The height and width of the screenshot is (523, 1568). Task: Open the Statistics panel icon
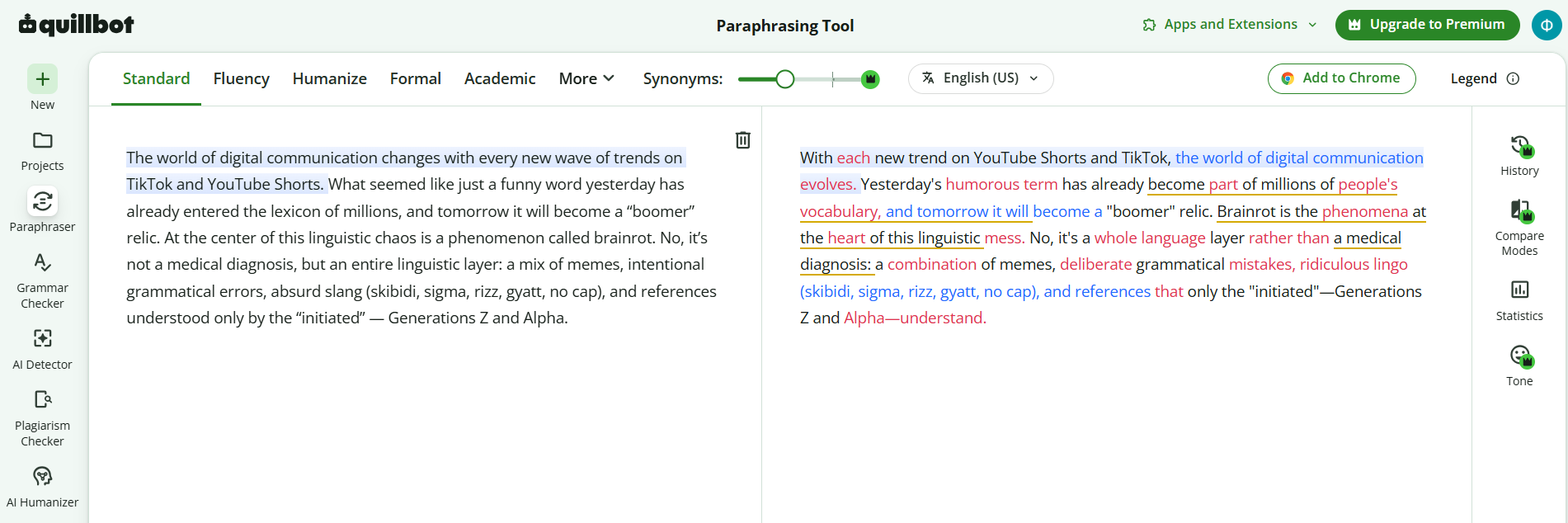point(1519,290)
